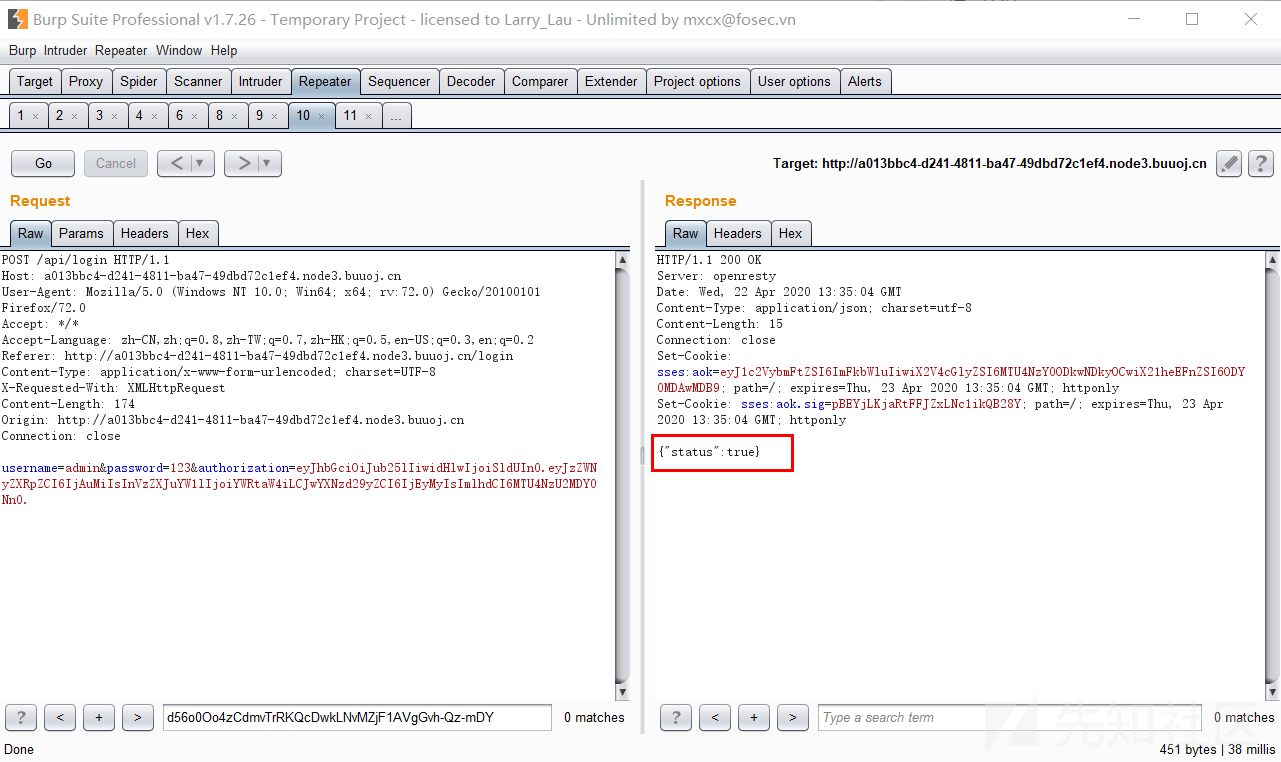Go to previous match in request search
This screenshot has height=762, width=1281.
60,717
